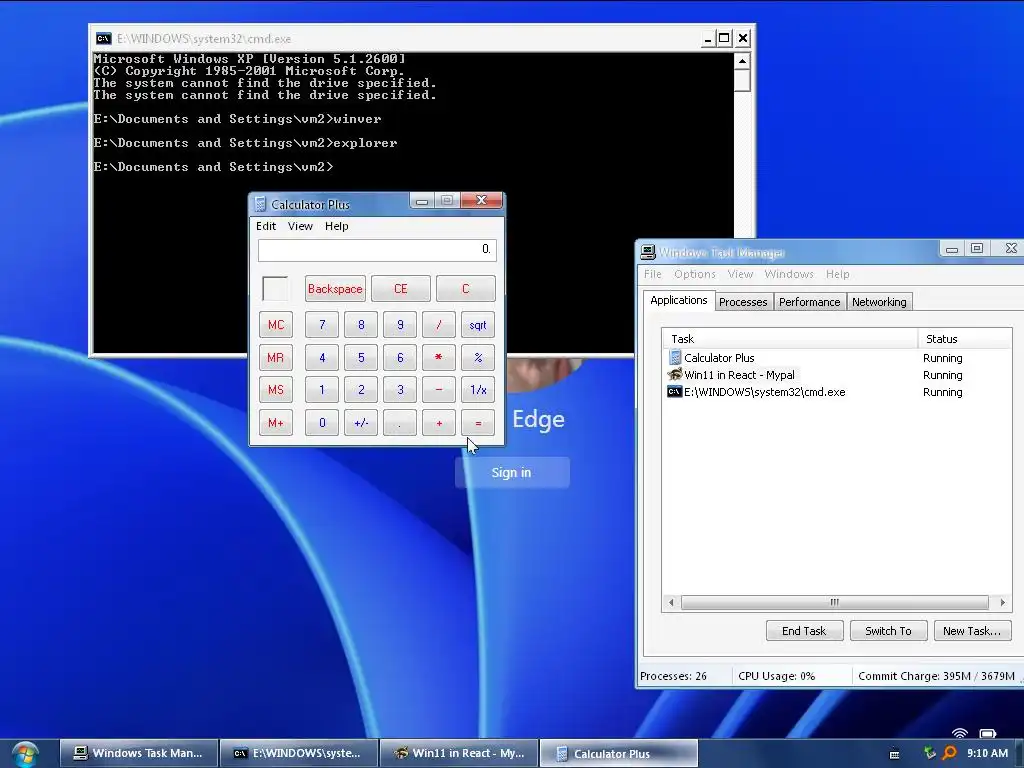Screen dimensions: 1024x768
Task: Click task list scroll left arrow
Action: tap(671, 602)
